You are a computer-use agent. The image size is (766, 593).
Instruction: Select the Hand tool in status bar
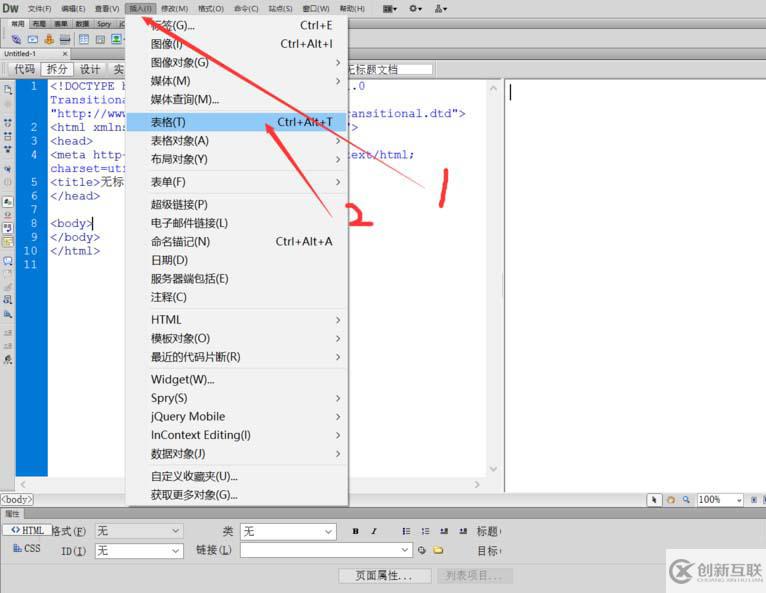point(671,500)
